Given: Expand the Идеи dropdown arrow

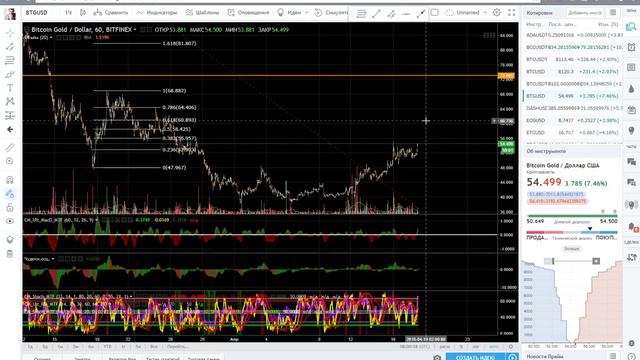Looking at the screenshot, I should point(307,13).
